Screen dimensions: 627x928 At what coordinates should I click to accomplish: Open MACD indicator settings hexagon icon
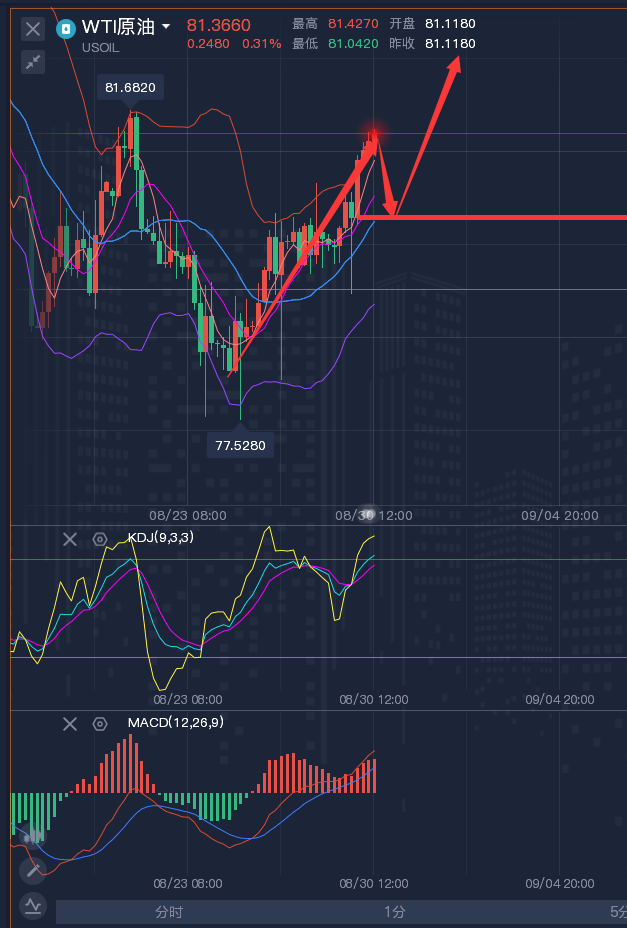[100, 724]
